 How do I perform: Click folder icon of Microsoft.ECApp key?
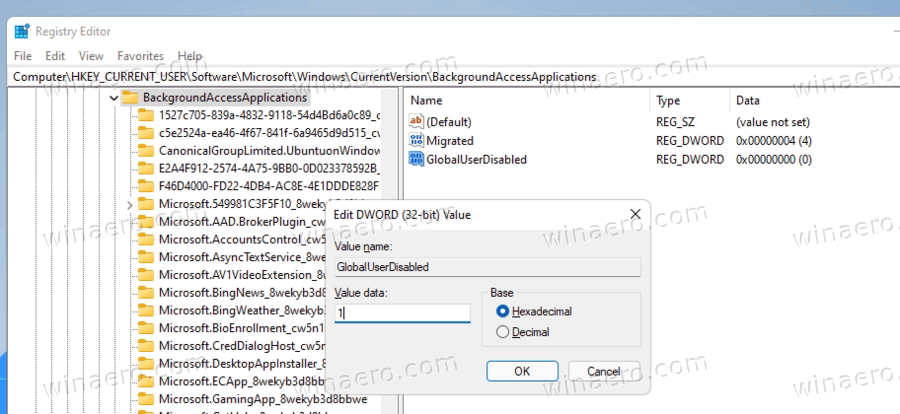[146, 382]
